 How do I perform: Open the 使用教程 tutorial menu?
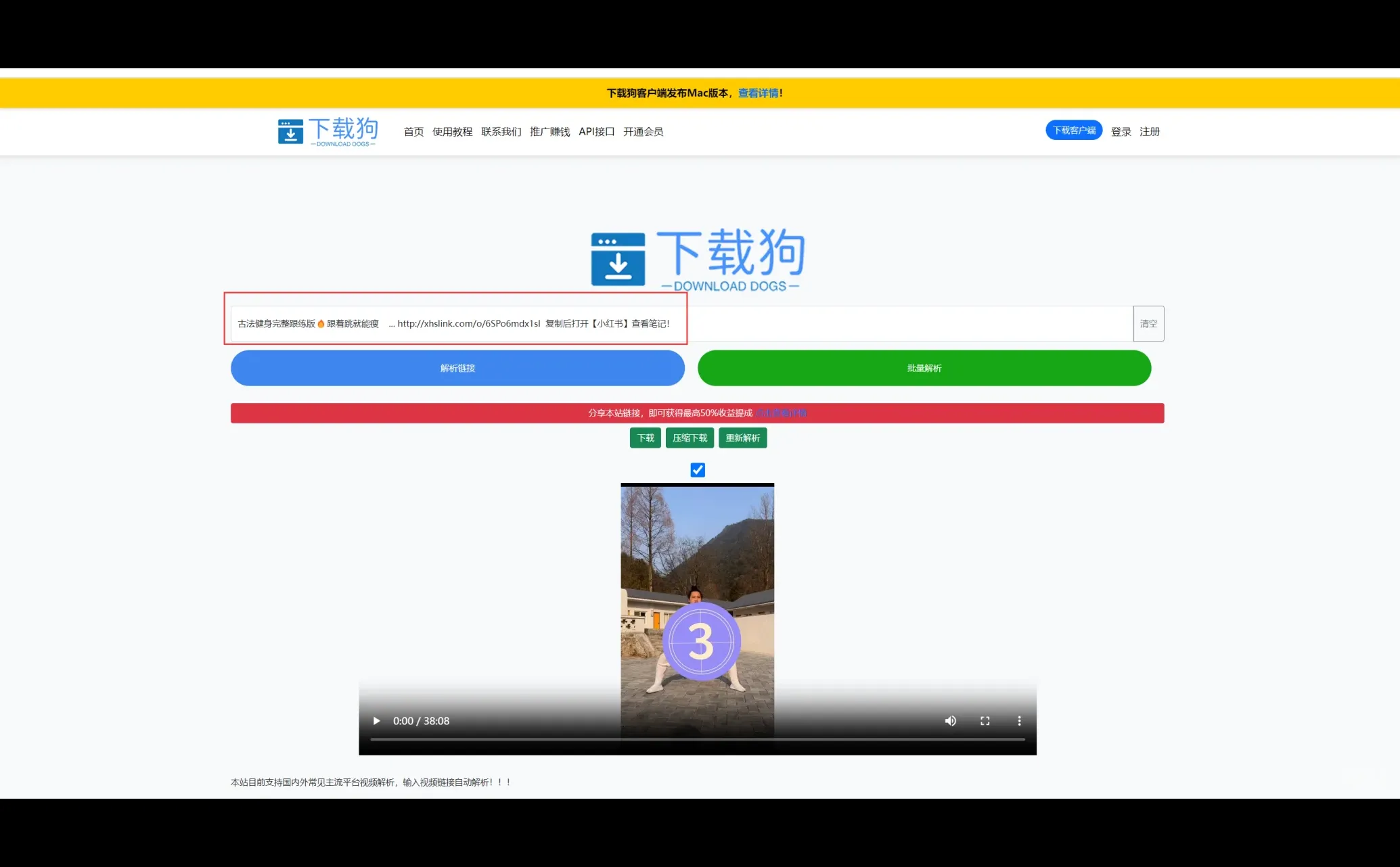pyautogui.click(x=453, y=131)
